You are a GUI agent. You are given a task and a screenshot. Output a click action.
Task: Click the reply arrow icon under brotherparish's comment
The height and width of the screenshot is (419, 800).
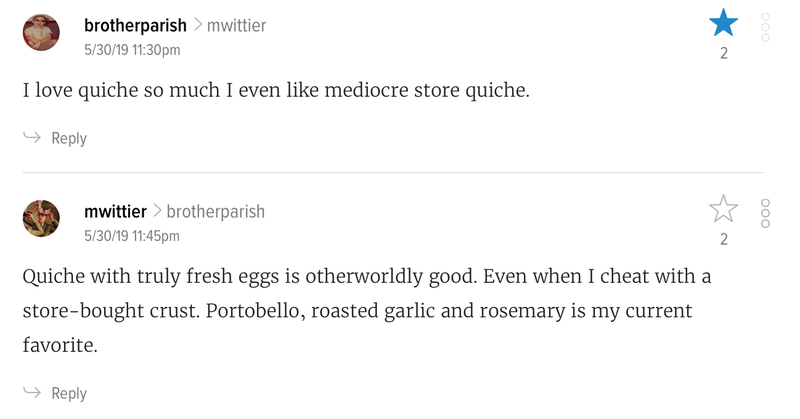32,137
